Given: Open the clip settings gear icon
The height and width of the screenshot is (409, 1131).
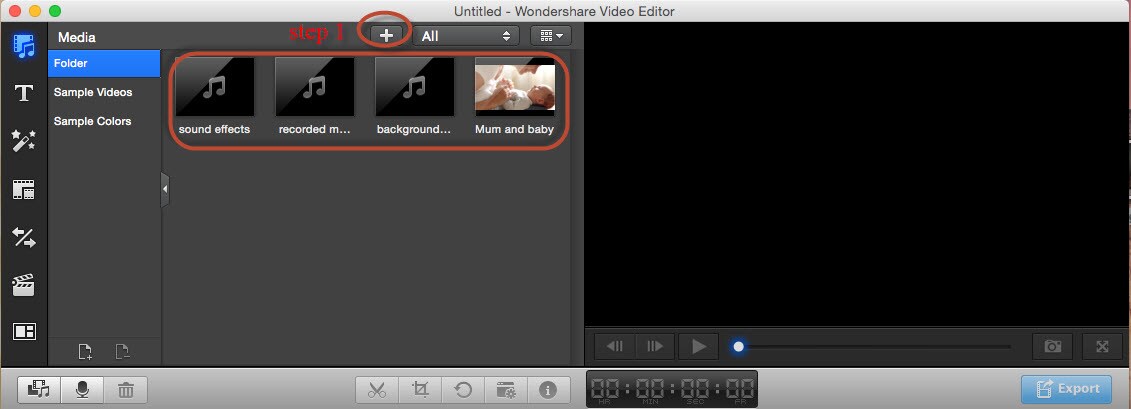Looking at the screenshot, I should (506, 390).
